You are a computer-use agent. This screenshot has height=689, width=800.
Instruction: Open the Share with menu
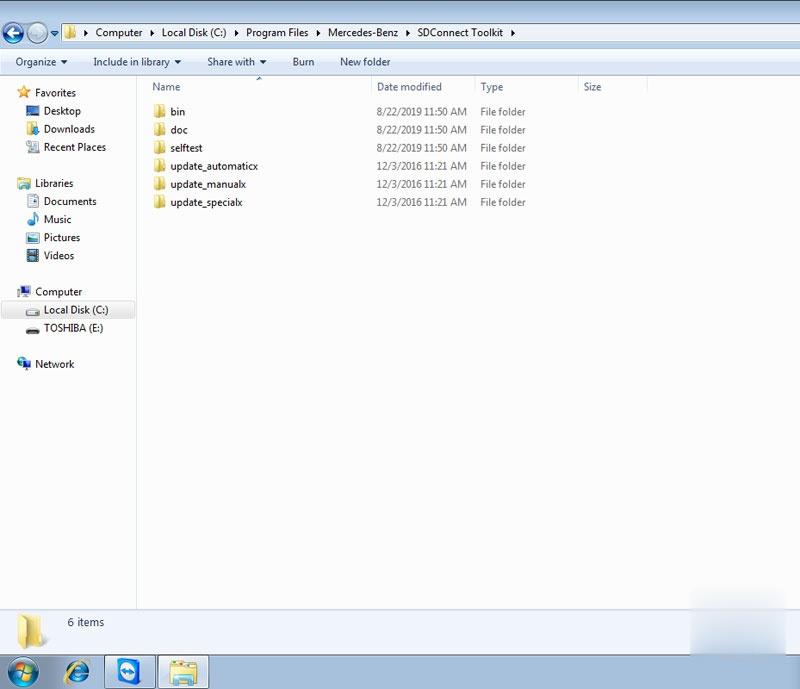237,62
